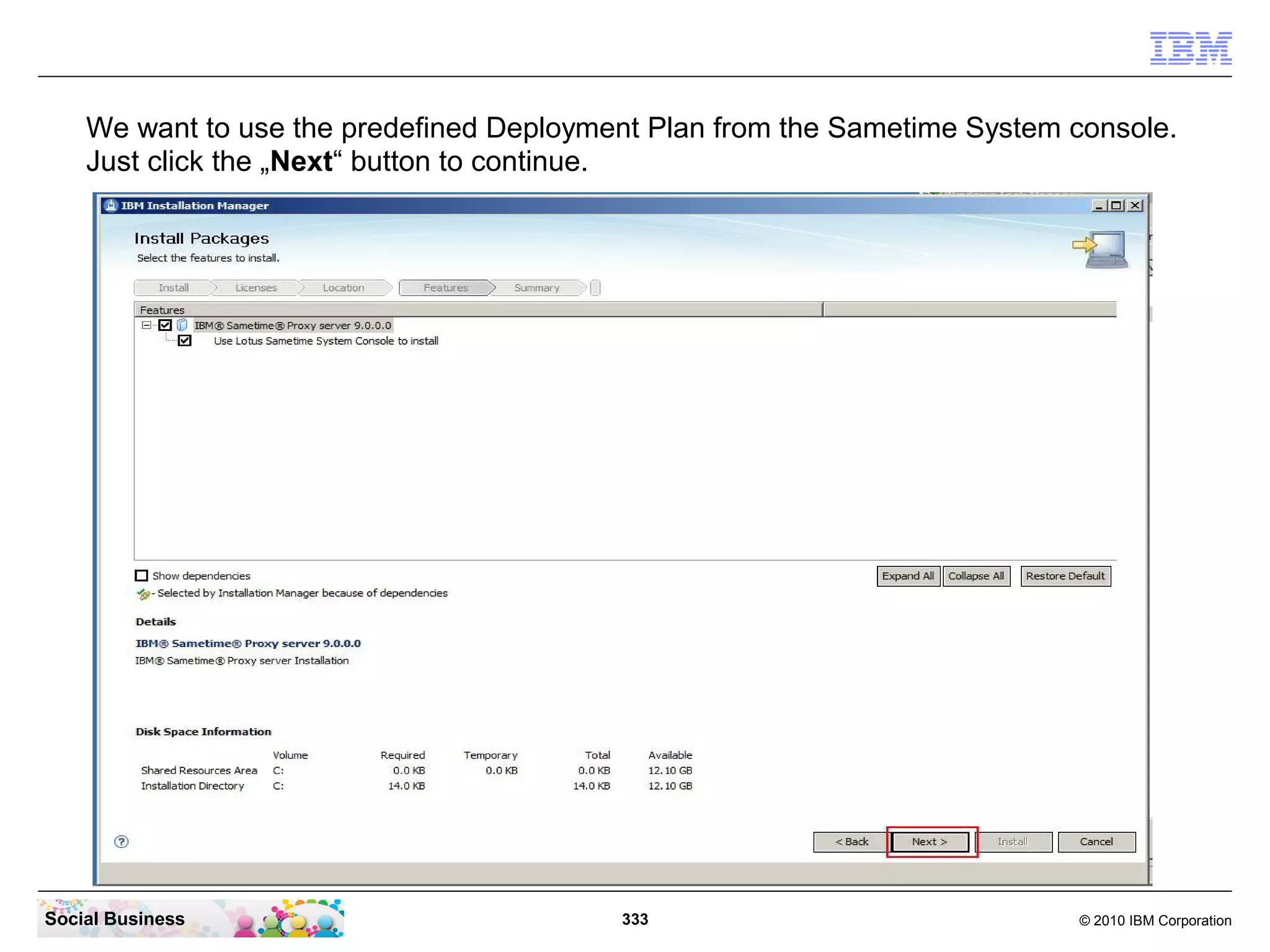This screenshot has height=952, width=1270.
Task: Click the Sametime Proxy server package icon
Action: click(182, 325)
